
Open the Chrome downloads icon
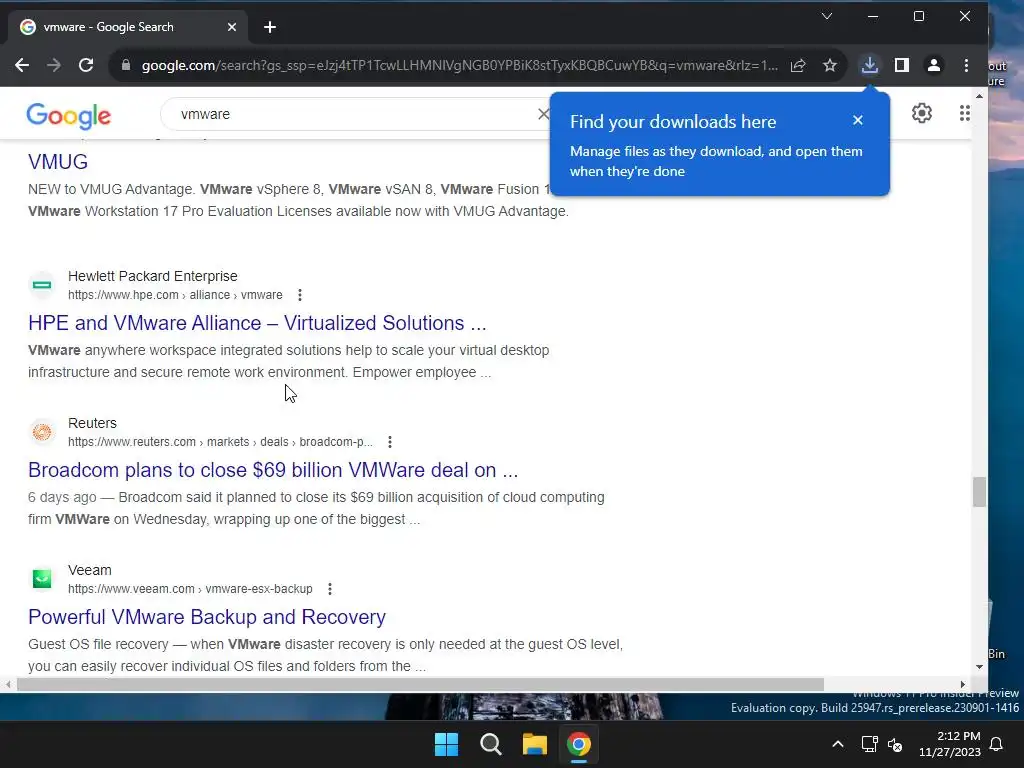click(869, 65)
